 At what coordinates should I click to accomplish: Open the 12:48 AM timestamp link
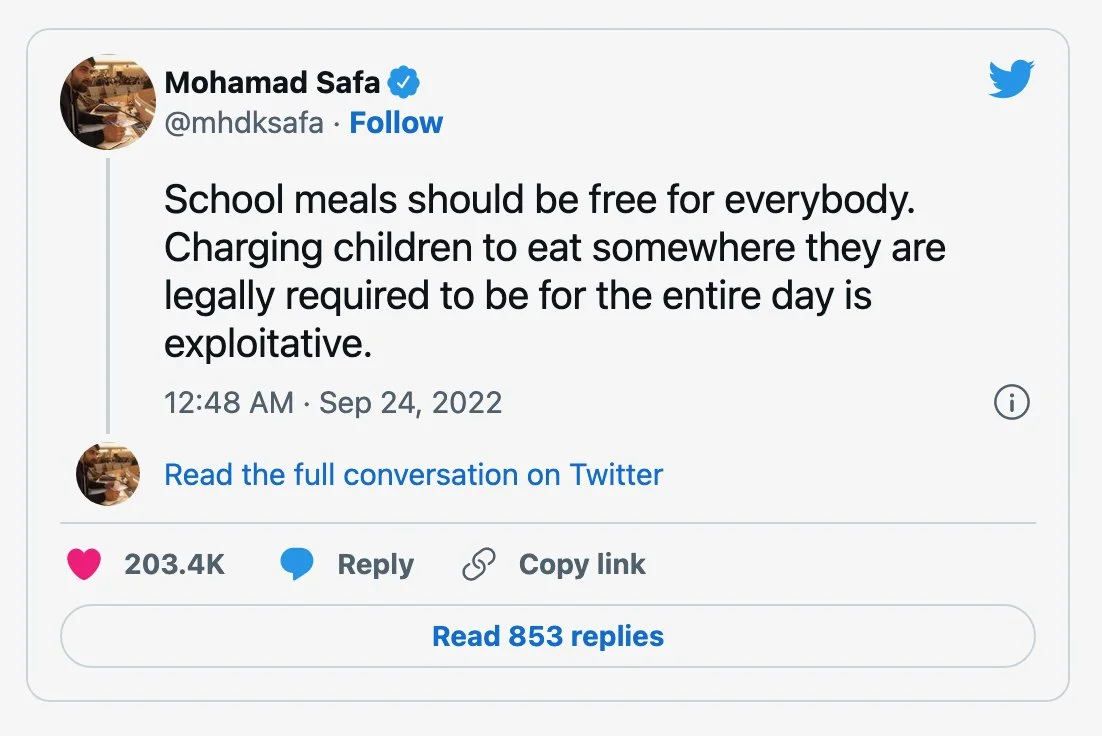click(x=228, y=403)
